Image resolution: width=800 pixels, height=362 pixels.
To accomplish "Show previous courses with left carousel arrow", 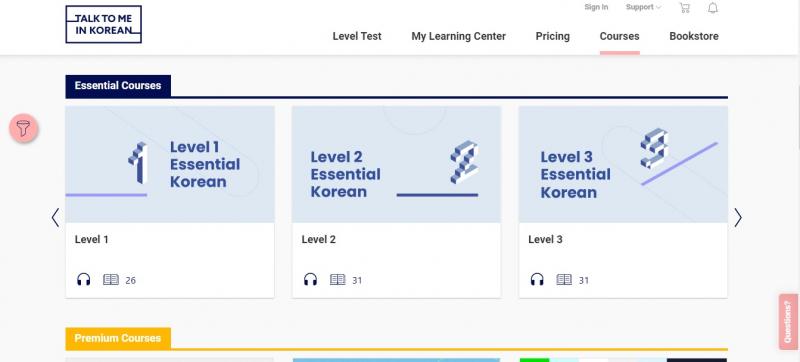I will 55,218.
